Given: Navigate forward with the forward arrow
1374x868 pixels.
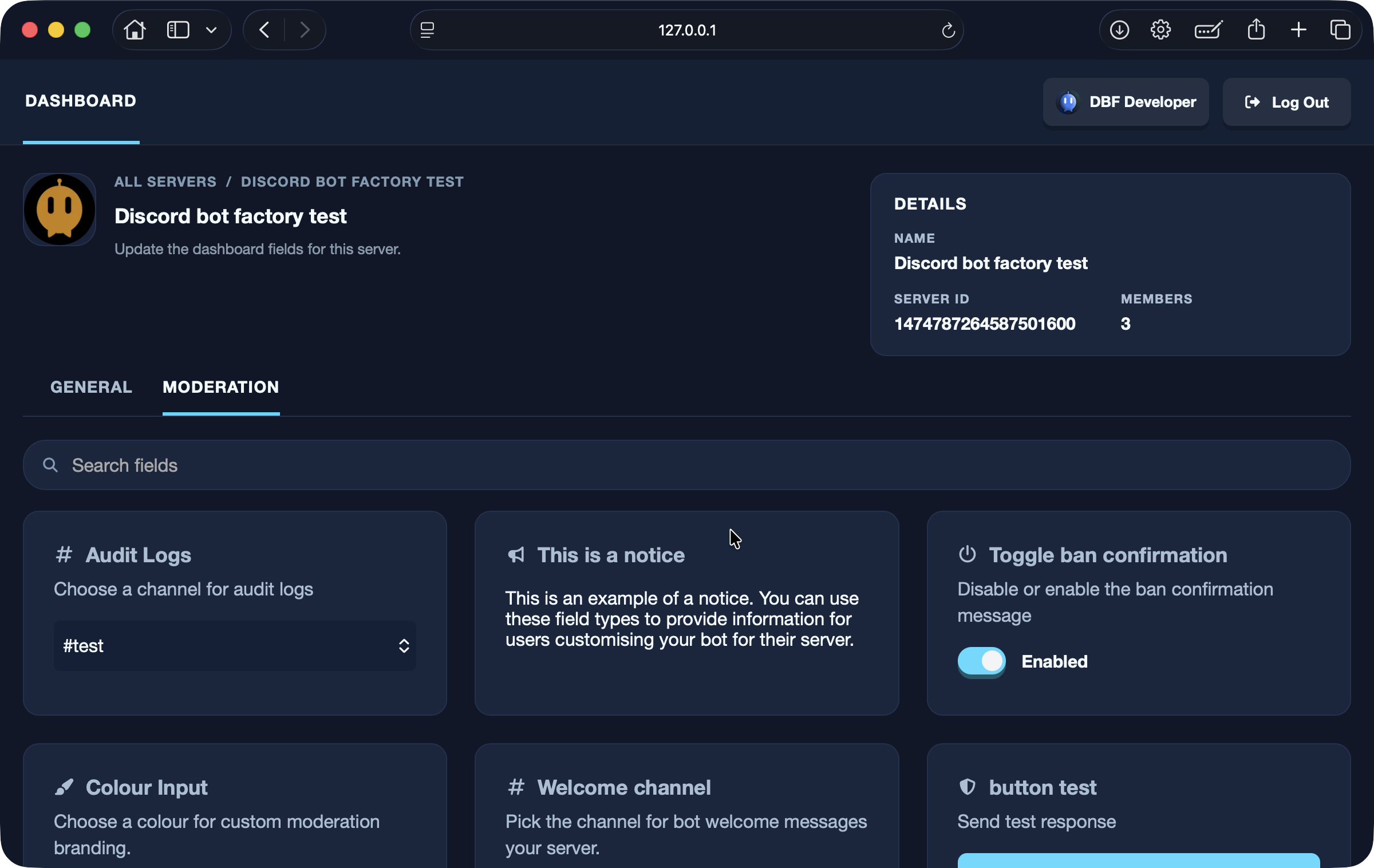Looking at the screenshot, I should 305,30.
